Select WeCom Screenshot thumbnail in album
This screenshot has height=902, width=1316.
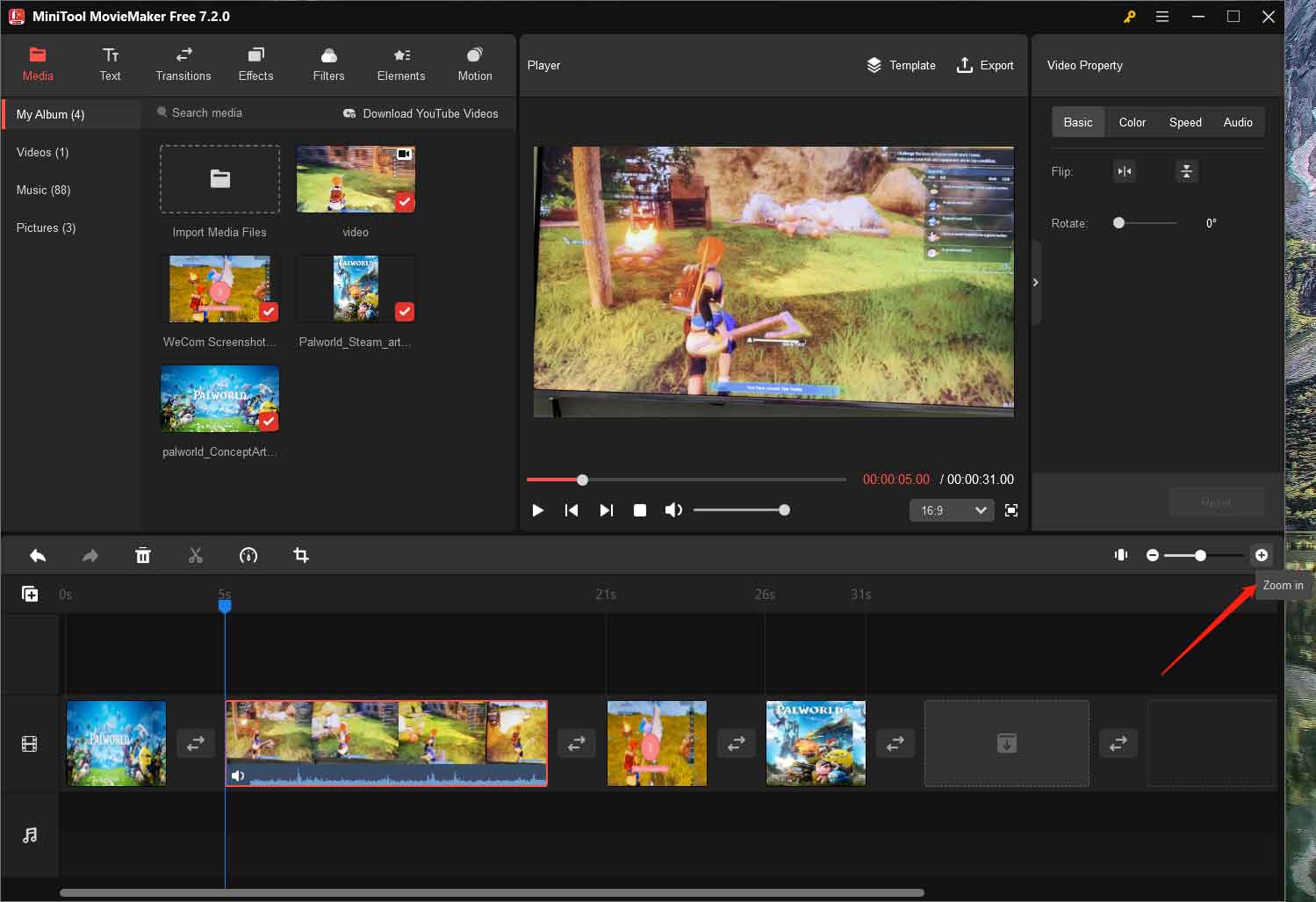(x=219, y=289)
